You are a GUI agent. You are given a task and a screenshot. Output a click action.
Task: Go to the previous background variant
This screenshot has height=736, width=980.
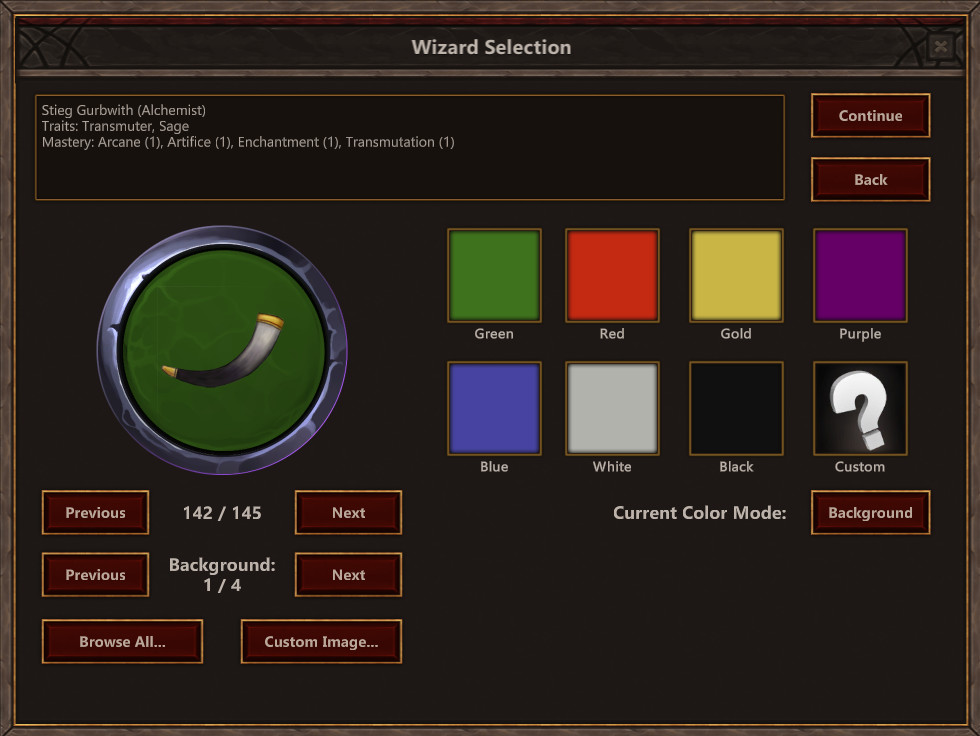pos(95,574)
